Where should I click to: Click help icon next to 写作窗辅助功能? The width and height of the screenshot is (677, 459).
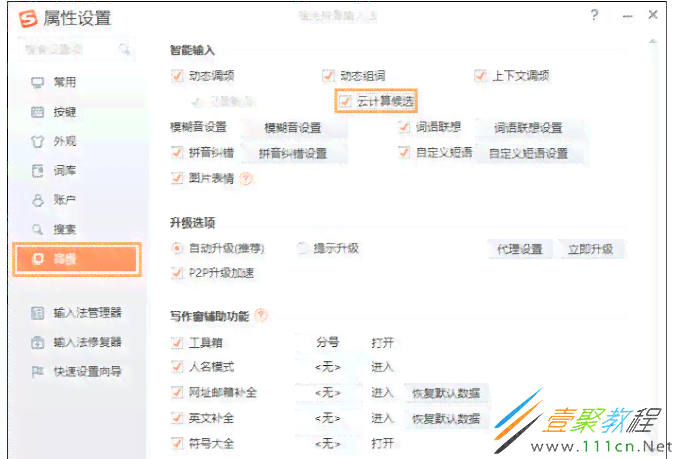coord(261,315)
